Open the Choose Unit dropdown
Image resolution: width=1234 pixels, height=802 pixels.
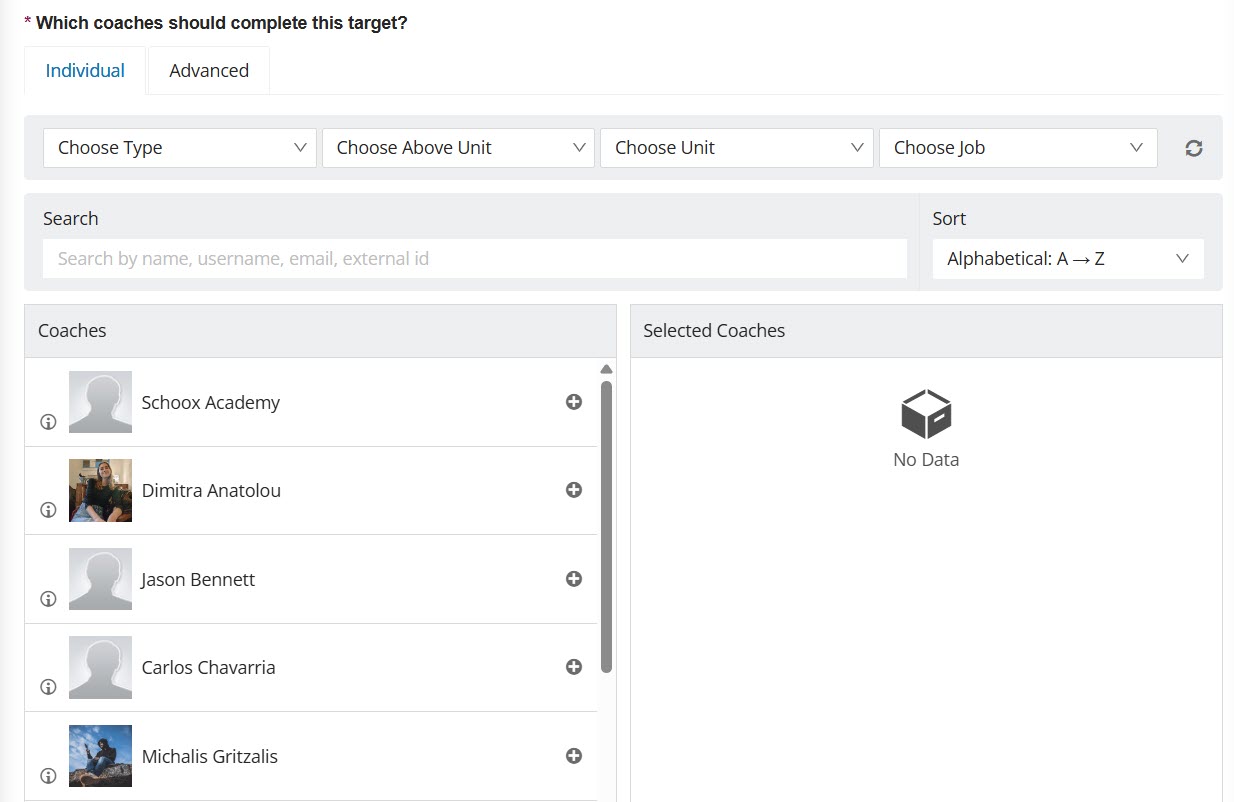pyautogui.click(x=736, y=148)
